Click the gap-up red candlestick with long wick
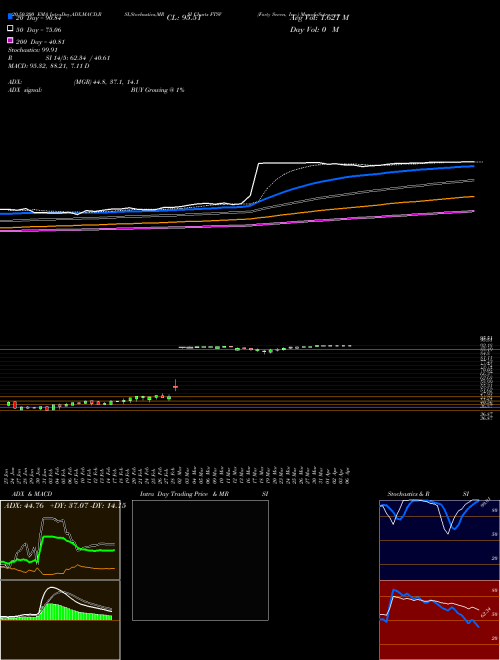Screen dimensions: 500x660 point(176,385)
